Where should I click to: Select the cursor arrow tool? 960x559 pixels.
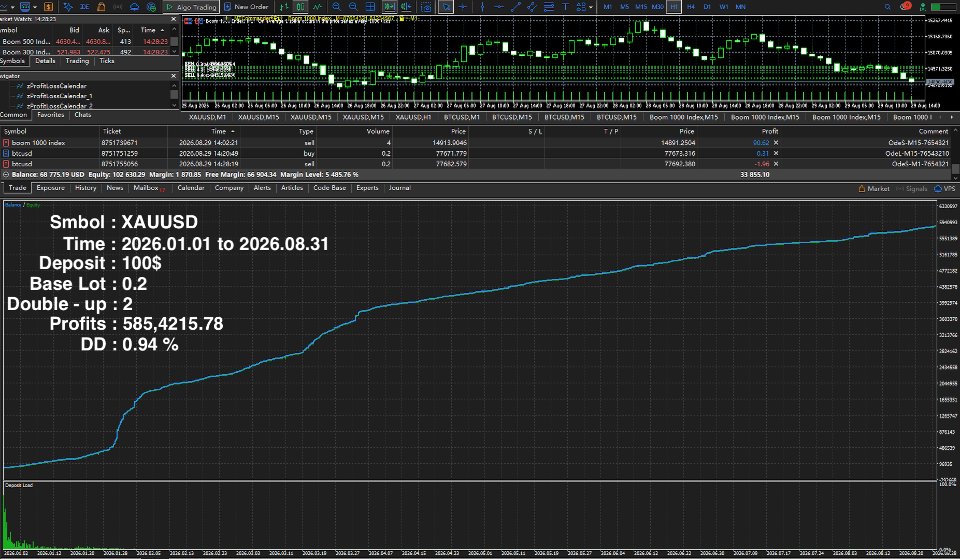[x=446, y=7]
